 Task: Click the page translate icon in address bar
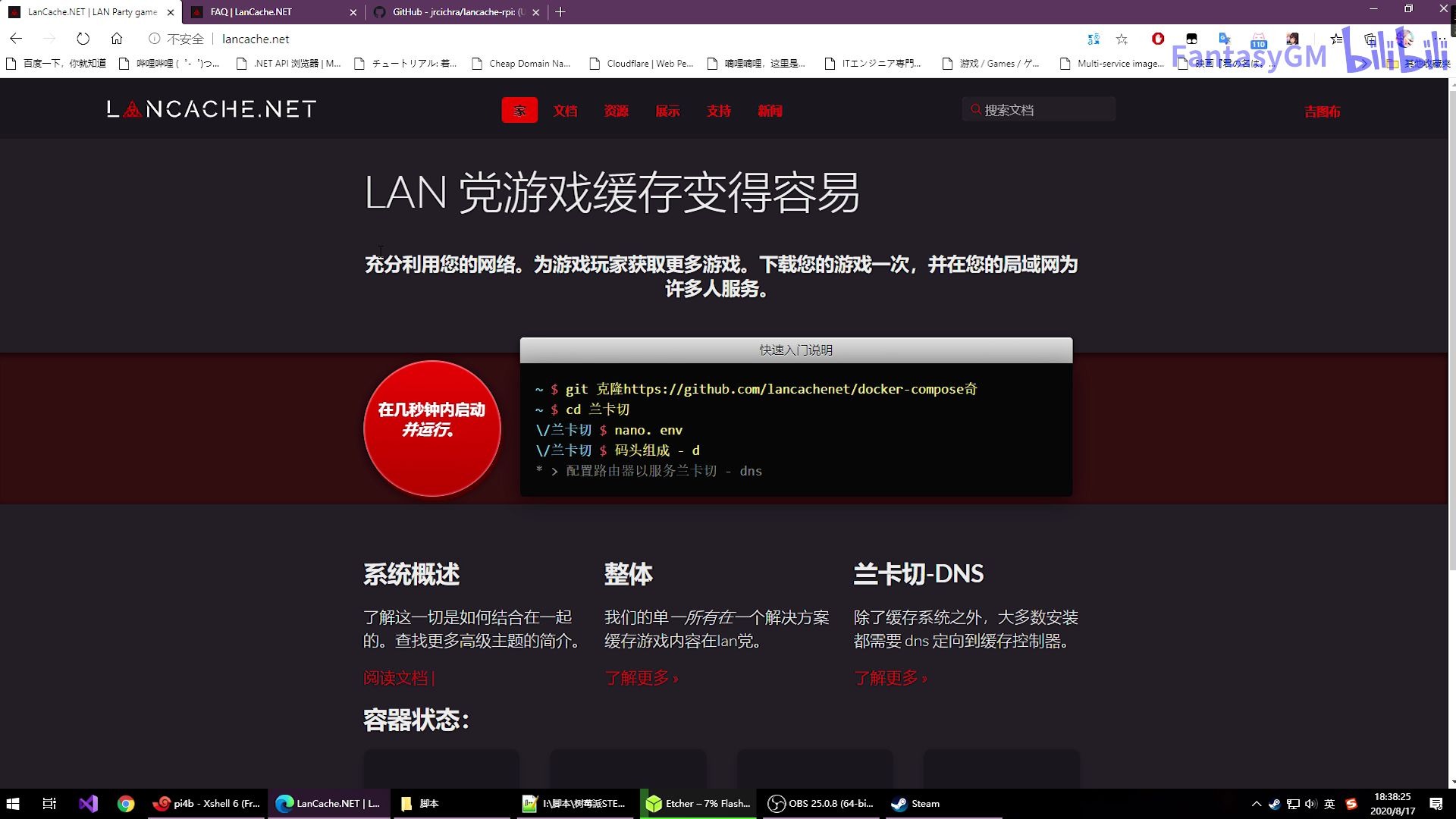[x=1093, y=39]
